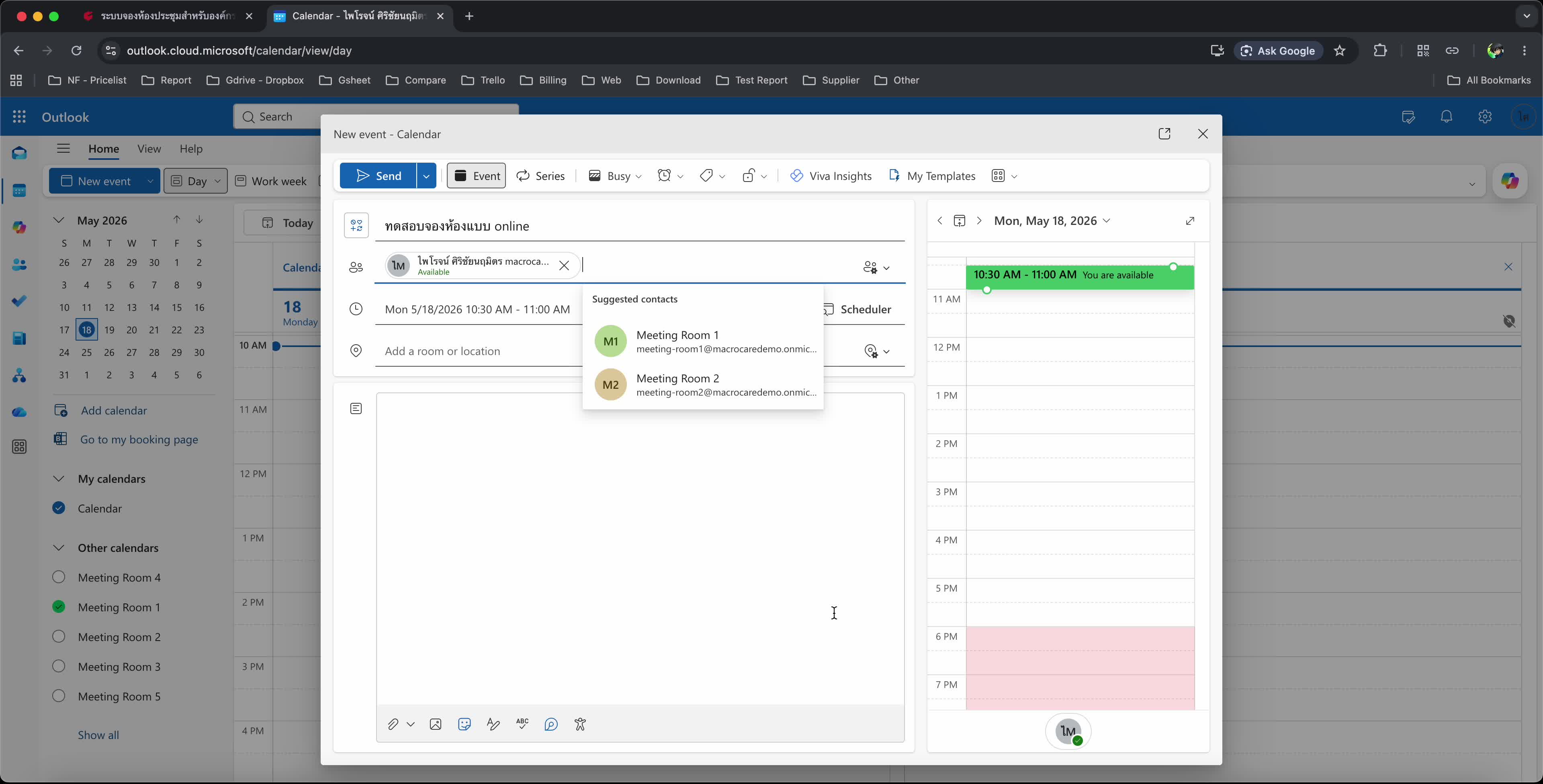Open Outlook settings gear

[x=1485, y=117]
